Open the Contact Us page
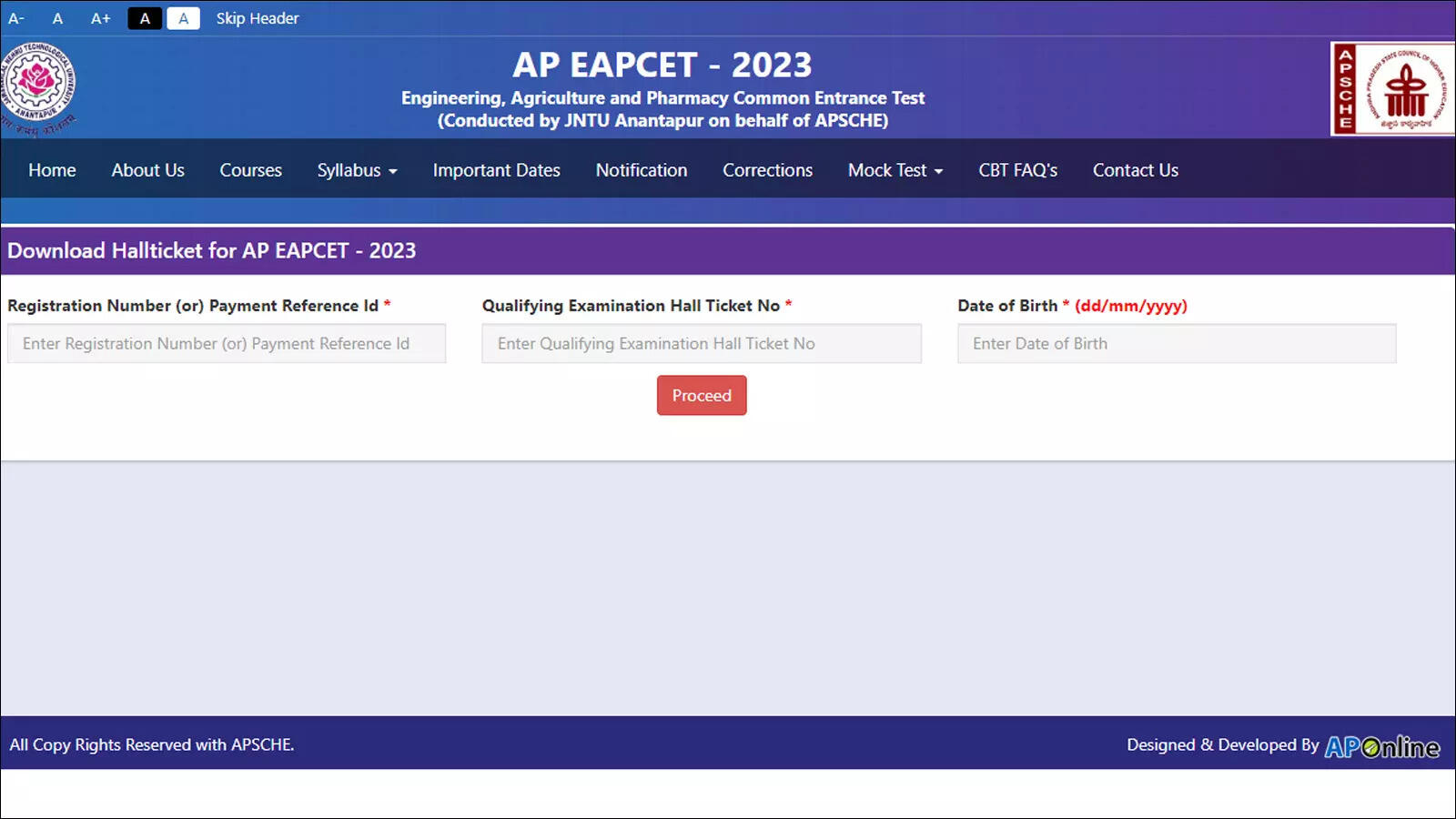 click(1135, 170)
